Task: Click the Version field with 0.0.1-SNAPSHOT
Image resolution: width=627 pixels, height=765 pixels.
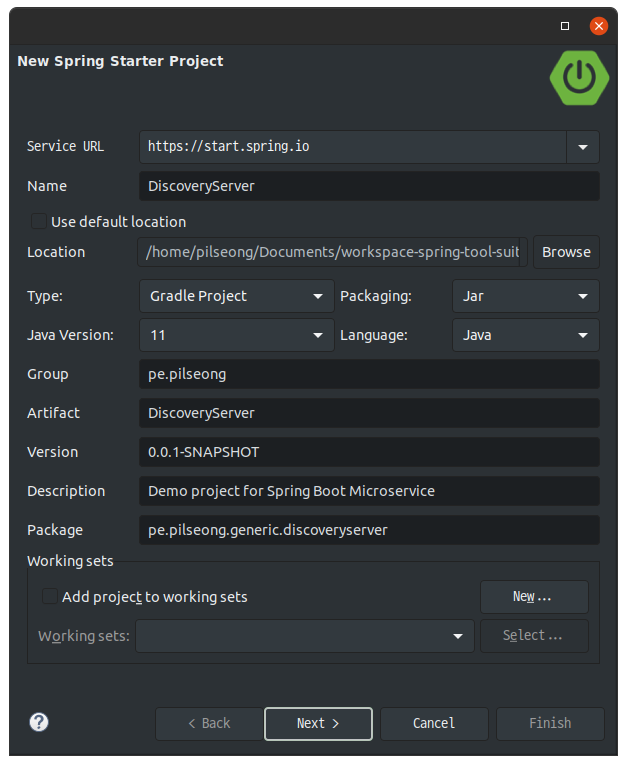Action: (x=369, y=452)
